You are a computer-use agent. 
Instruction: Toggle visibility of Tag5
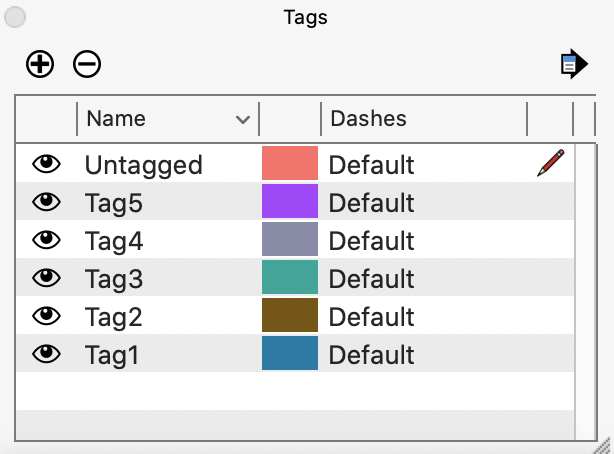tap(46, 202)
